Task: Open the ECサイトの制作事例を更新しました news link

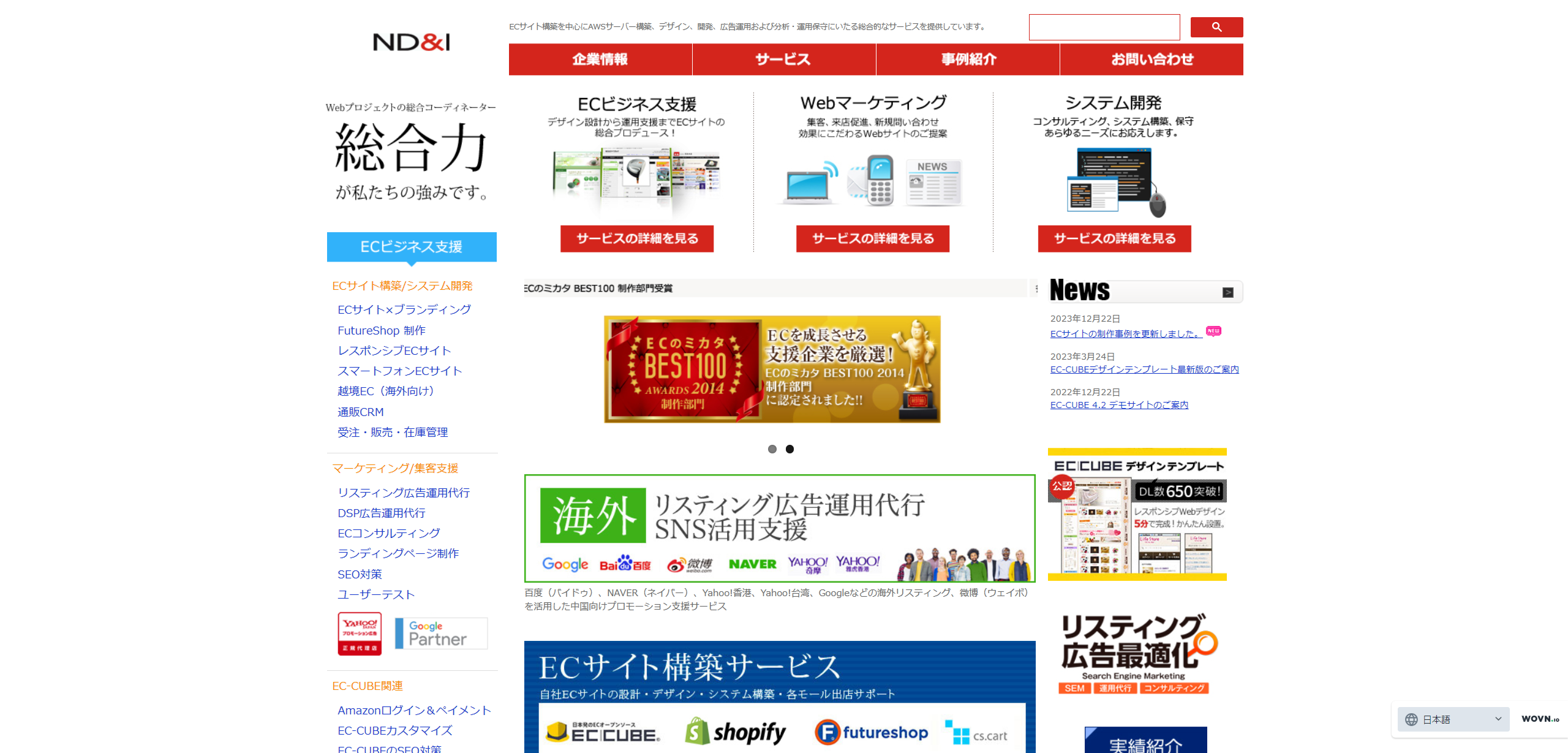Action: coord(1126,334)
